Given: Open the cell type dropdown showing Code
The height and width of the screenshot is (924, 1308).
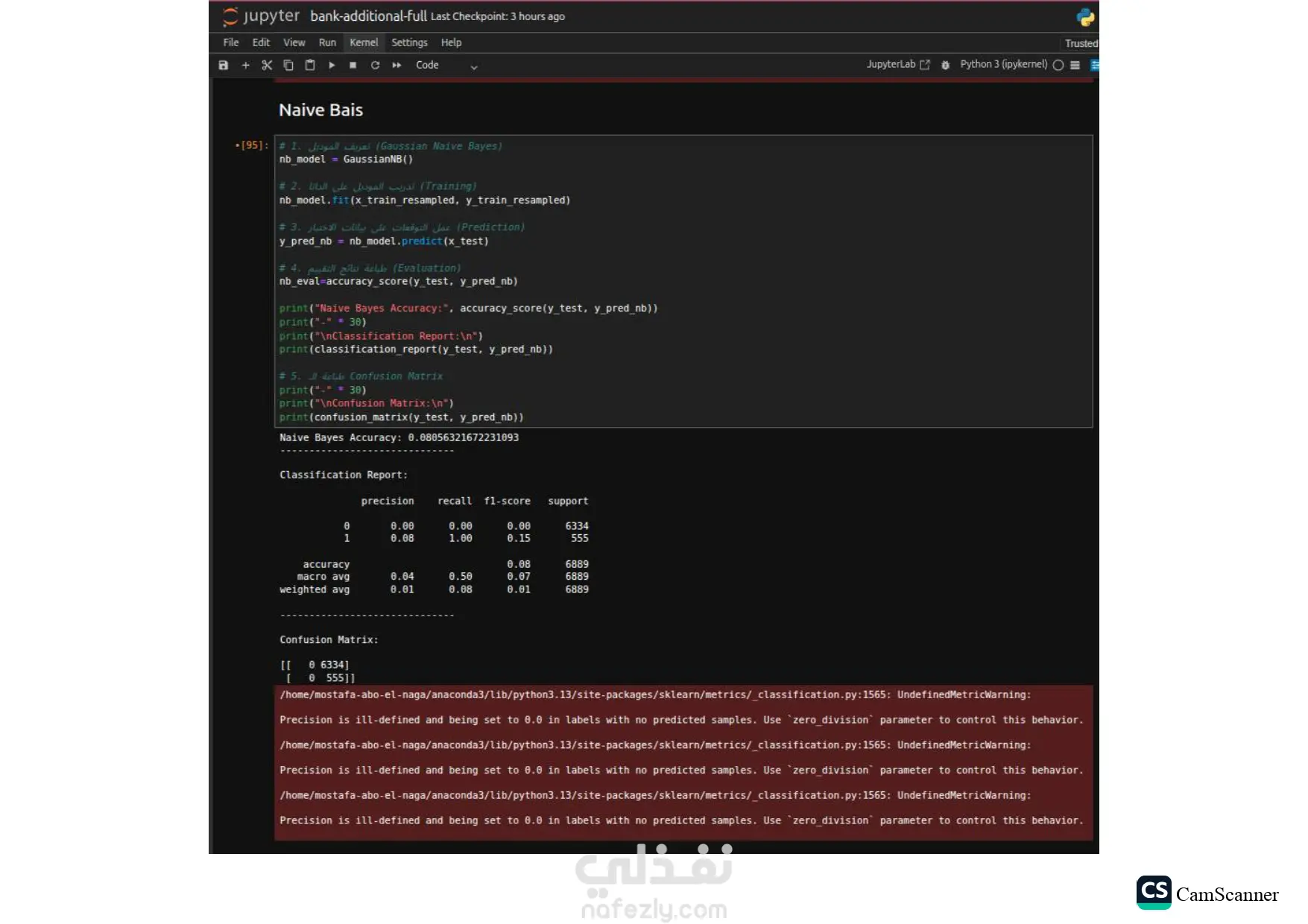Looking at the screenshot, I should tap(446, 66).
